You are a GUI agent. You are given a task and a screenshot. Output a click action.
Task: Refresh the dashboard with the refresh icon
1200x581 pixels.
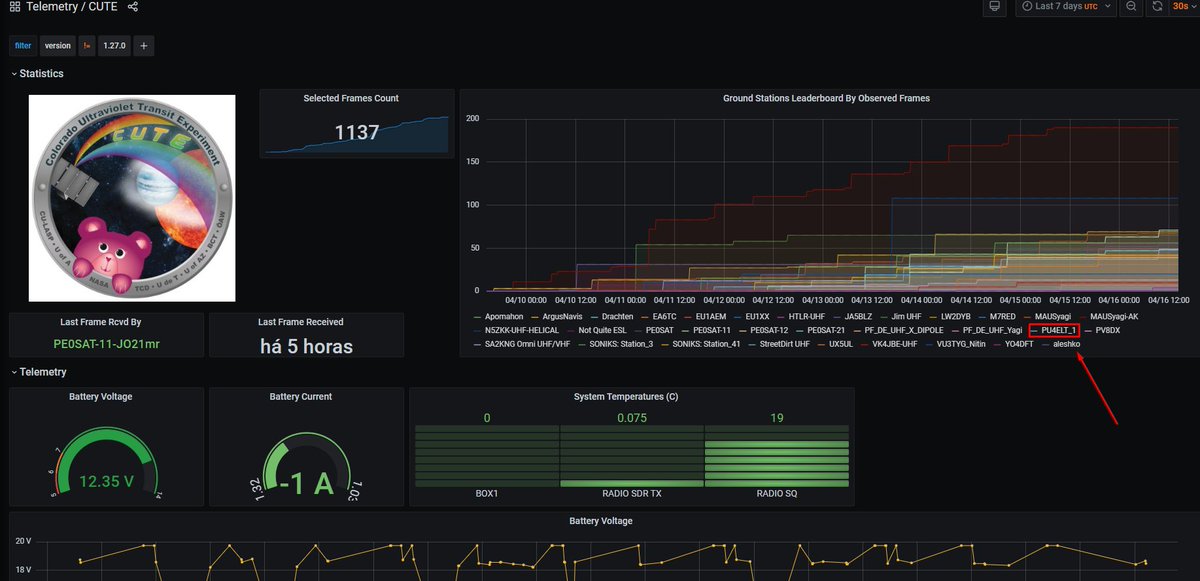click(1156, 6)
